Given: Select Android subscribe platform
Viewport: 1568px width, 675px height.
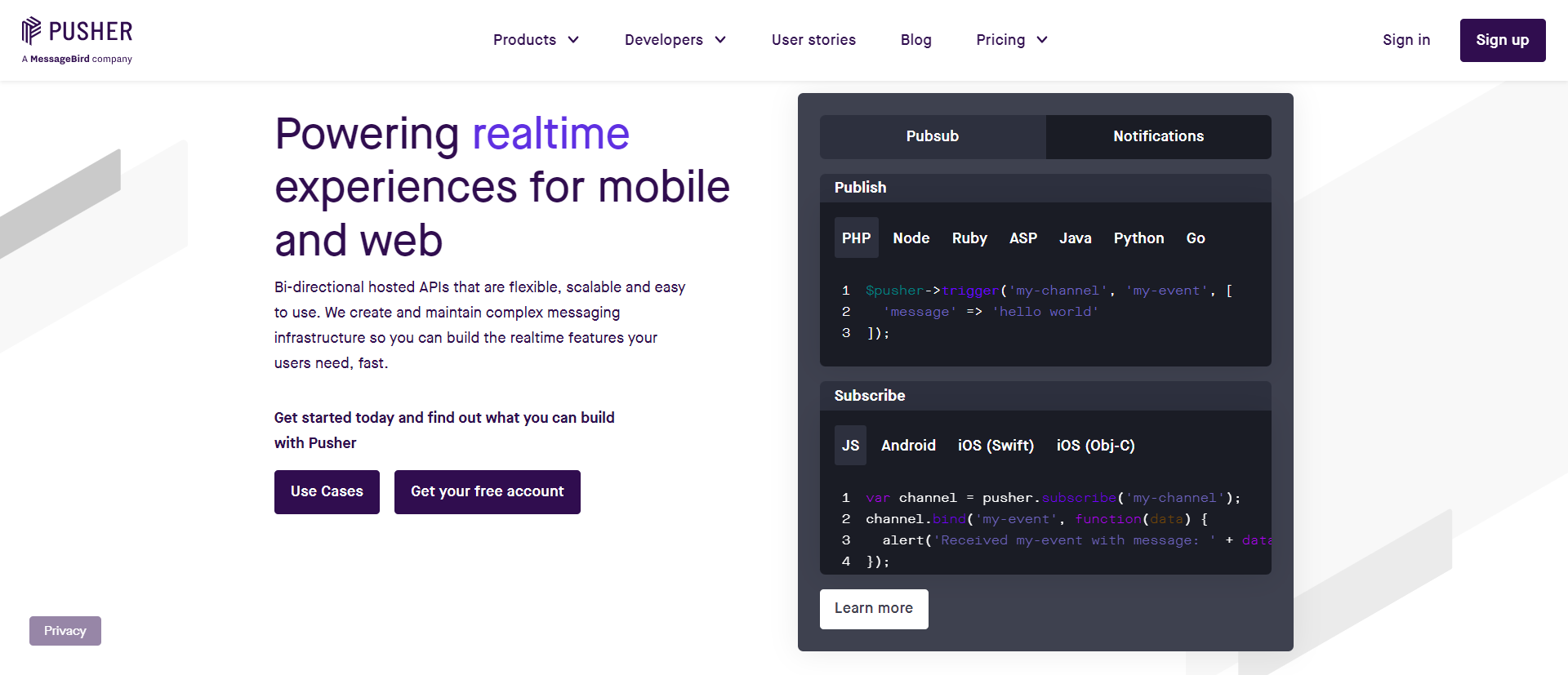Looking at the screenshot, I should click(x=908, y=445).
